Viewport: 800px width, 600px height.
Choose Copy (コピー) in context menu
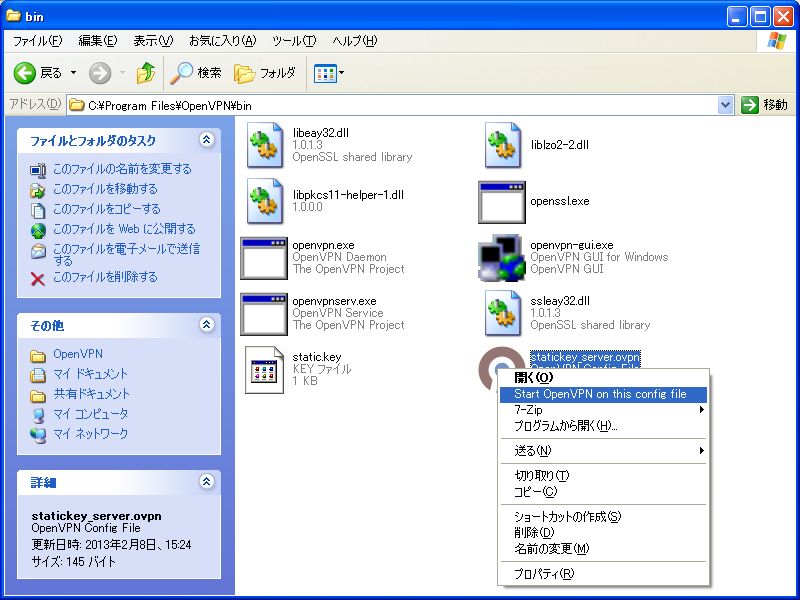click(604, 492)
